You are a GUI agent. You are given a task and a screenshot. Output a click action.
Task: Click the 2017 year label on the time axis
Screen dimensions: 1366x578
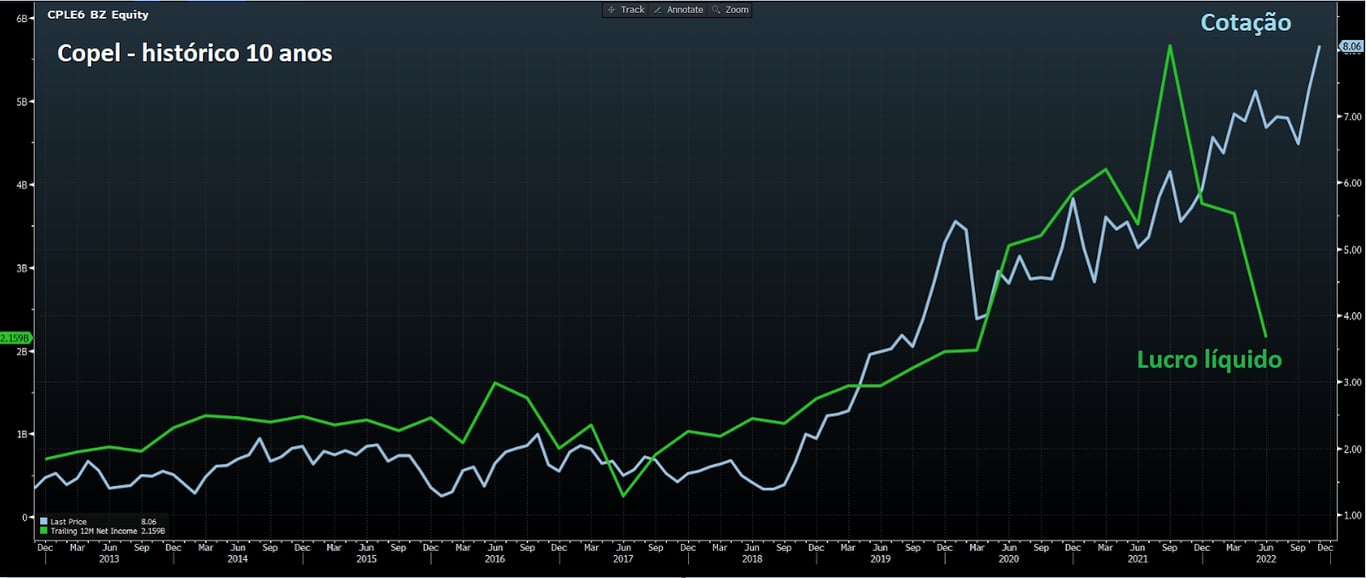pos(623,559)
